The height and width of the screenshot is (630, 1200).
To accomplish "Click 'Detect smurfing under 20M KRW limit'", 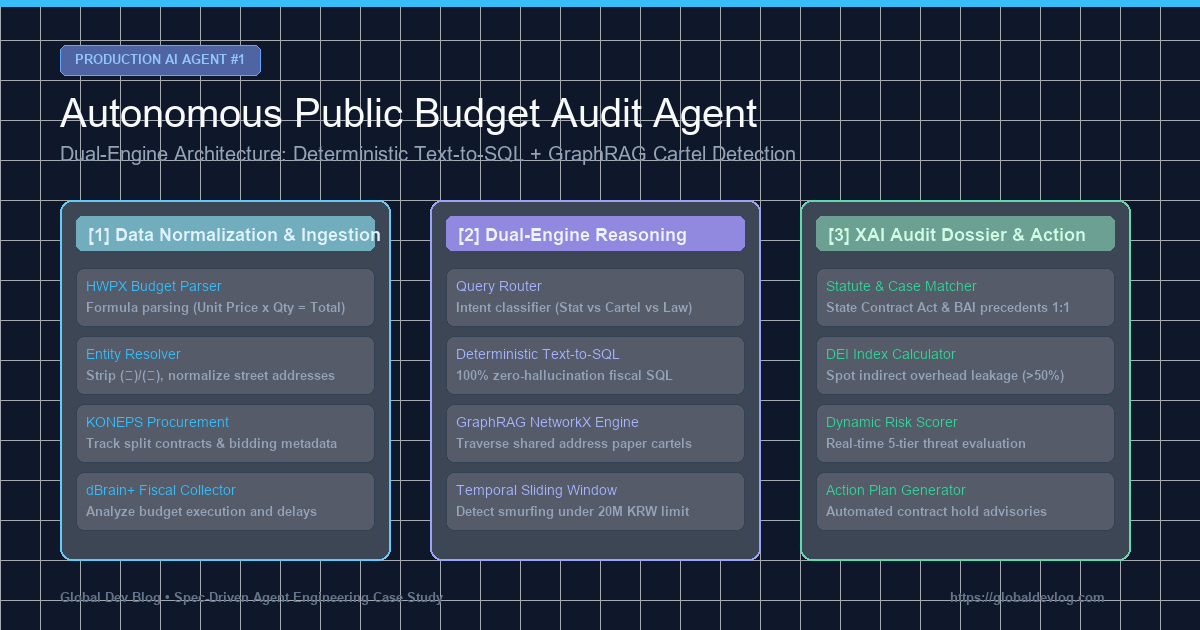I will pyautogui.click(x=572, y=511).
